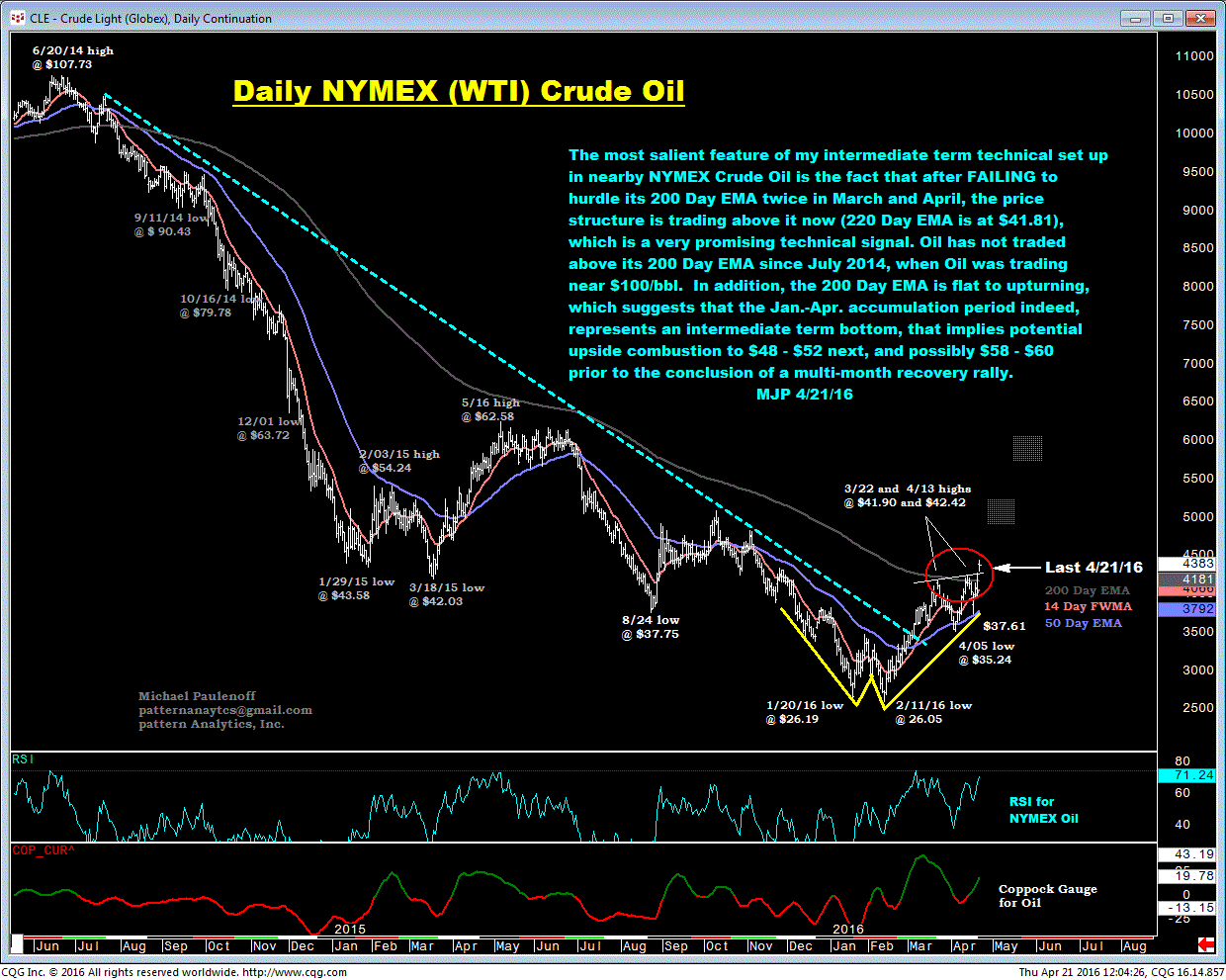This screenshot has height=980, width=1226.
Task: Click the $37.61 price annotation
Action: tap(1005, 626)
